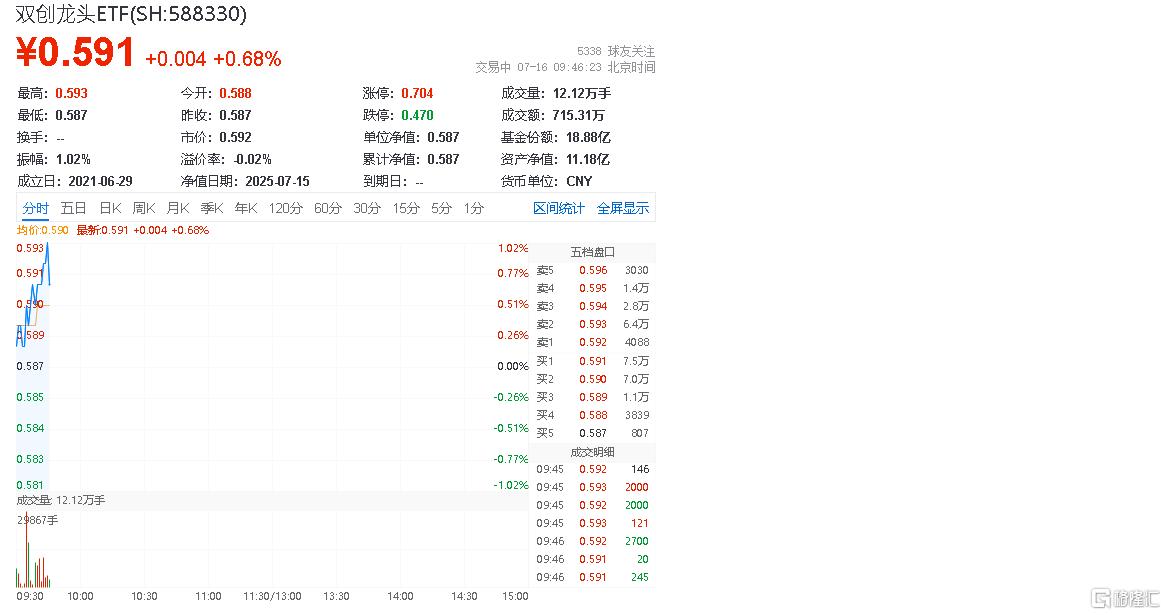Screen dimensions: 1166x615
Task: Select the 1分 interval chart
Action: tap(474, 208)
